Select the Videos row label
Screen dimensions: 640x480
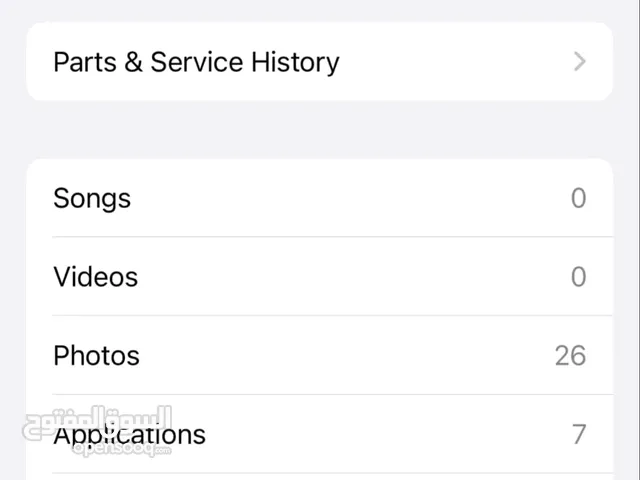coord(96,277)
